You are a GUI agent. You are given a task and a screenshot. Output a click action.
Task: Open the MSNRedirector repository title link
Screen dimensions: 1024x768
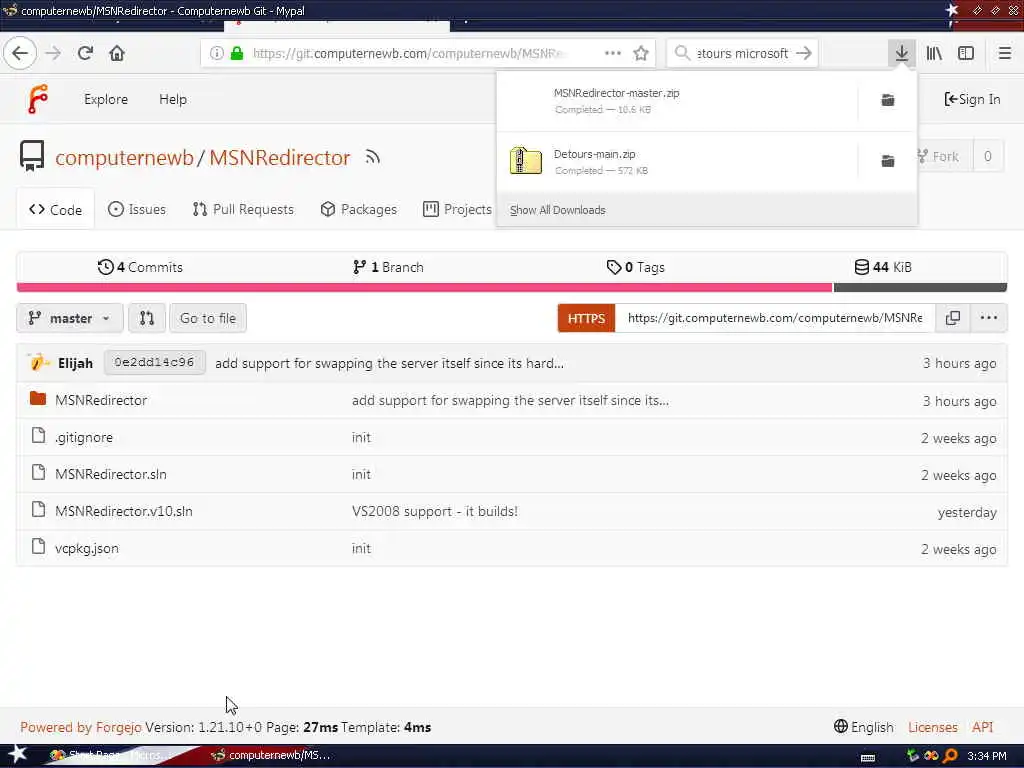click(x=280, y=157)
